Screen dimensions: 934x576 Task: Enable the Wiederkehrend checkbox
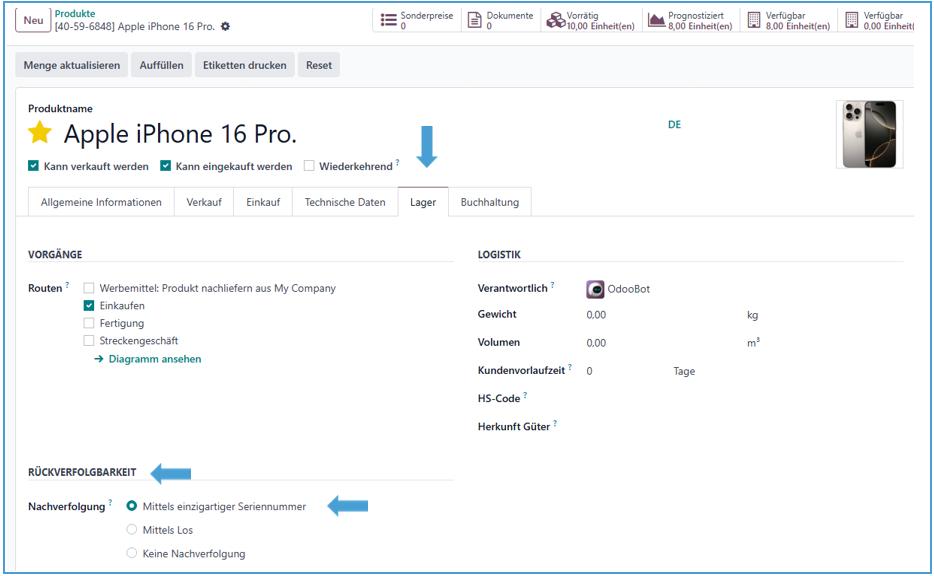(310, 166)
